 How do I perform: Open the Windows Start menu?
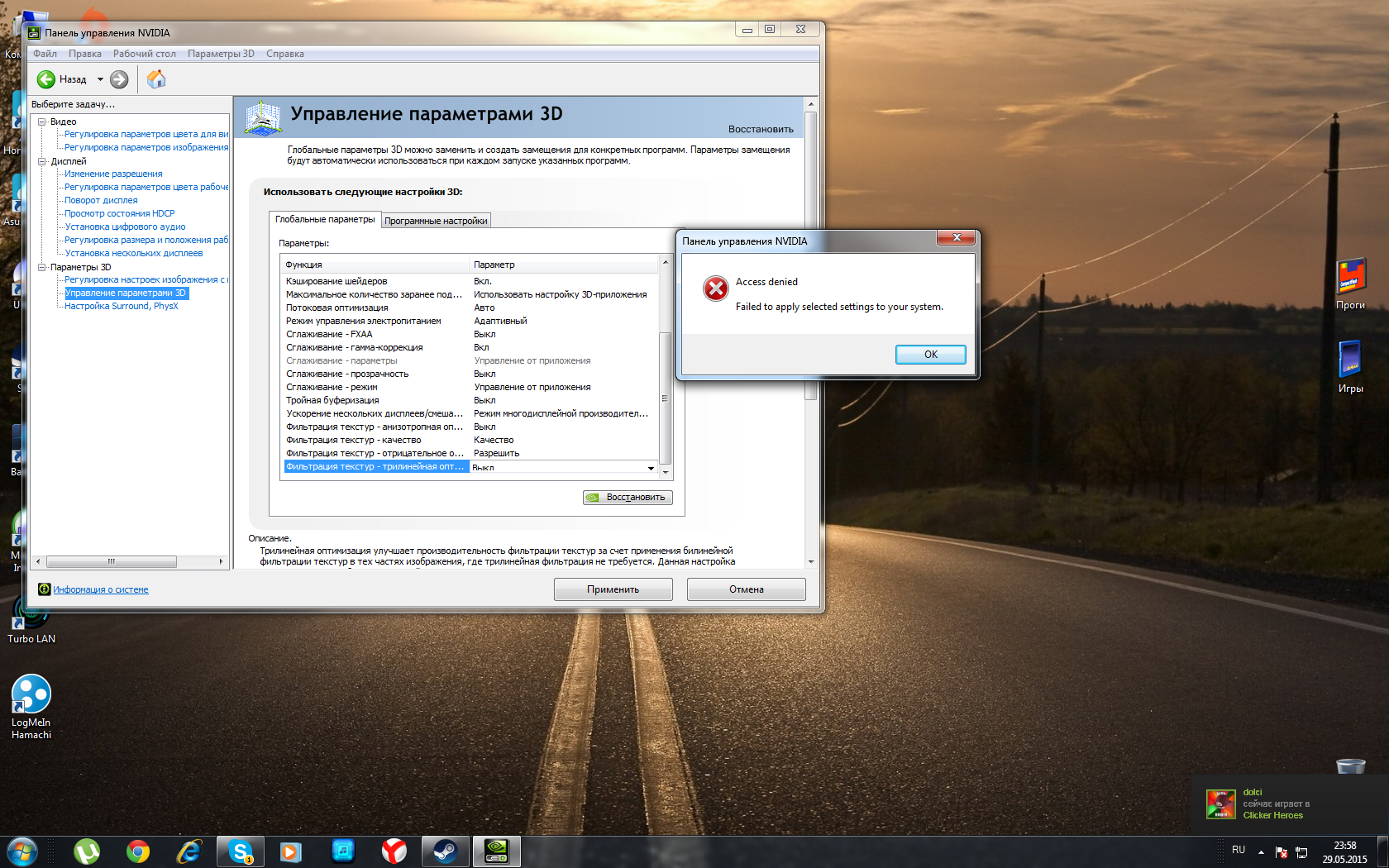point(21,851)
